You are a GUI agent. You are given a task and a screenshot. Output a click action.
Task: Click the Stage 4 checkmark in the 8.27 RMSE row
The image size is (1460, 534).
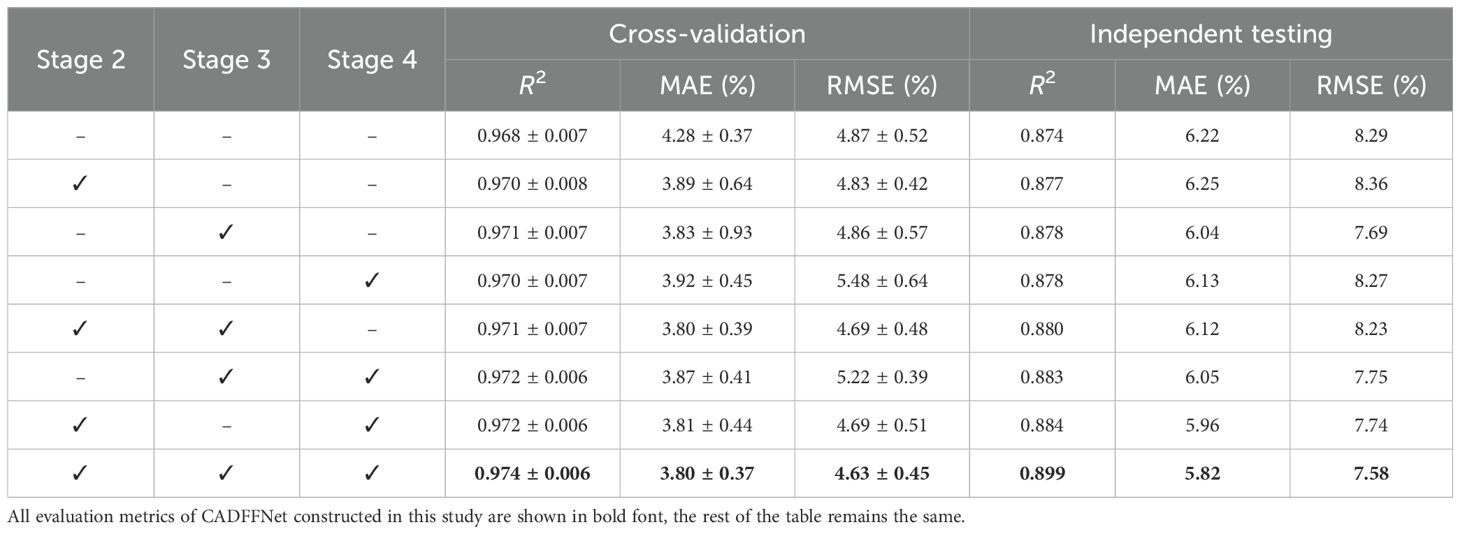click(372, 281)
